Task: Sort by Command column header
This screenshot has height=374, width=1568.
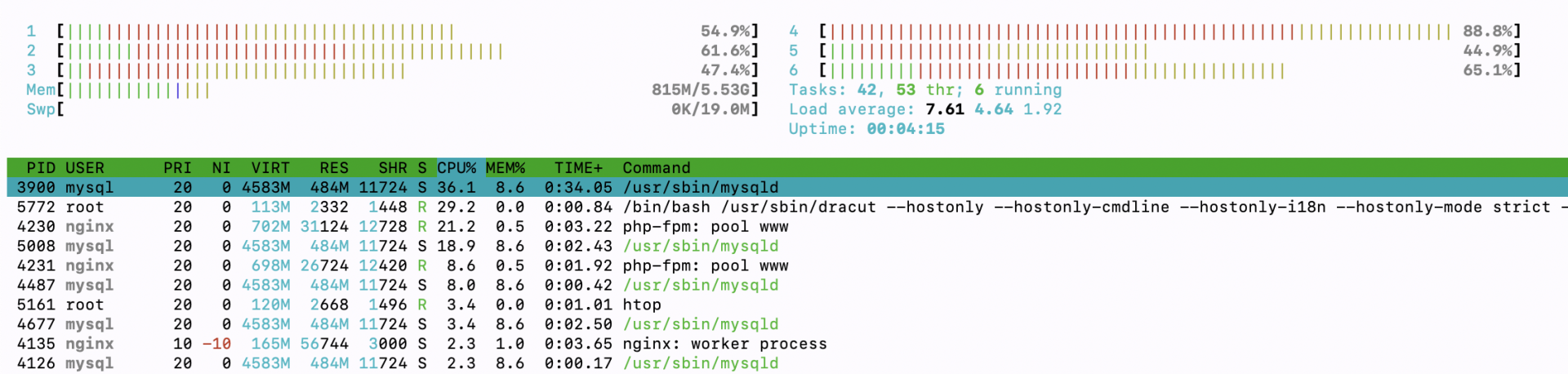Action: pos(657,167)
